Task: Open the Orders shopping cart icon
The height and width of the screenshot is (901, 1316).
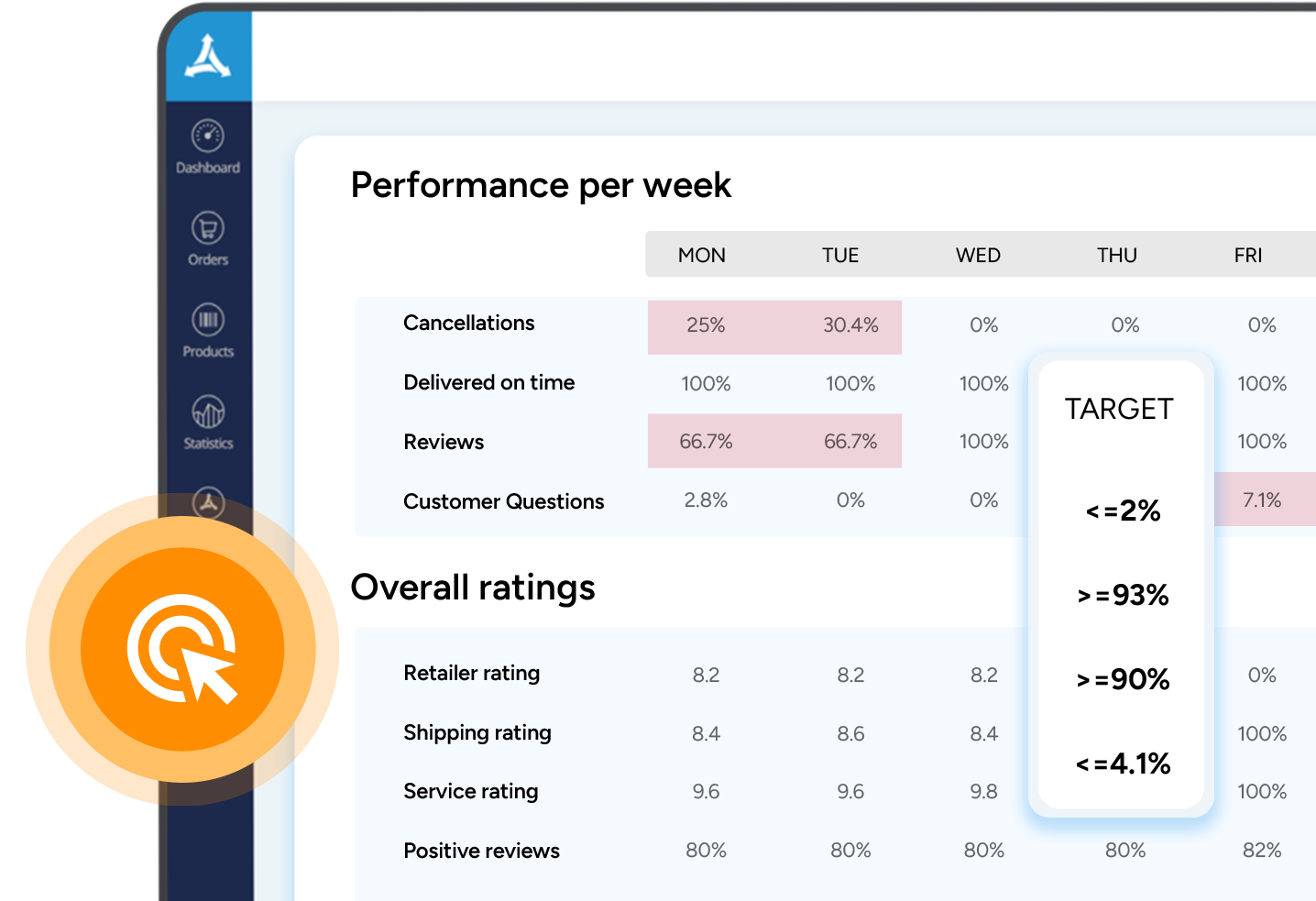Action: [x=208, y=228]
